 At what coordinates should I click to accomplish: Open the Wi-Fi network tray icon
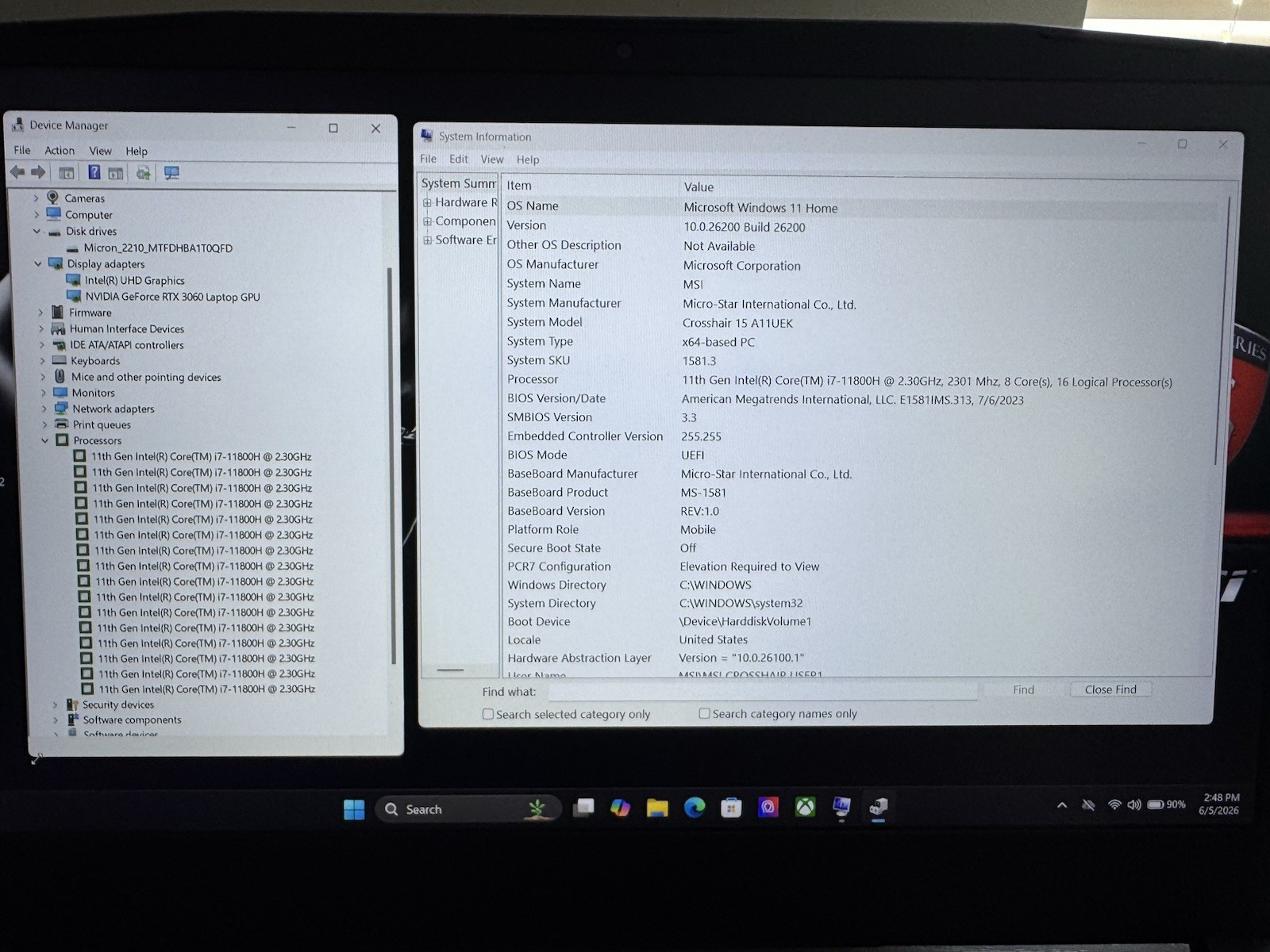click(x=1114, y=804)
